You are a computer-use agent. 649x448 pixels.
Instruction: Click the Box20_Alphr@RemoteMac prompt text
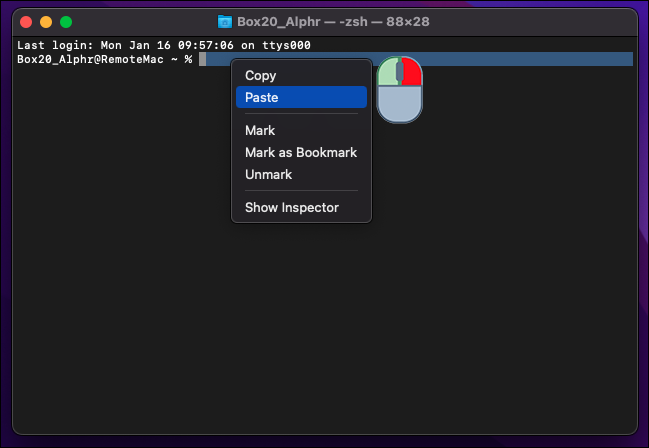click(x=95, y=59)
